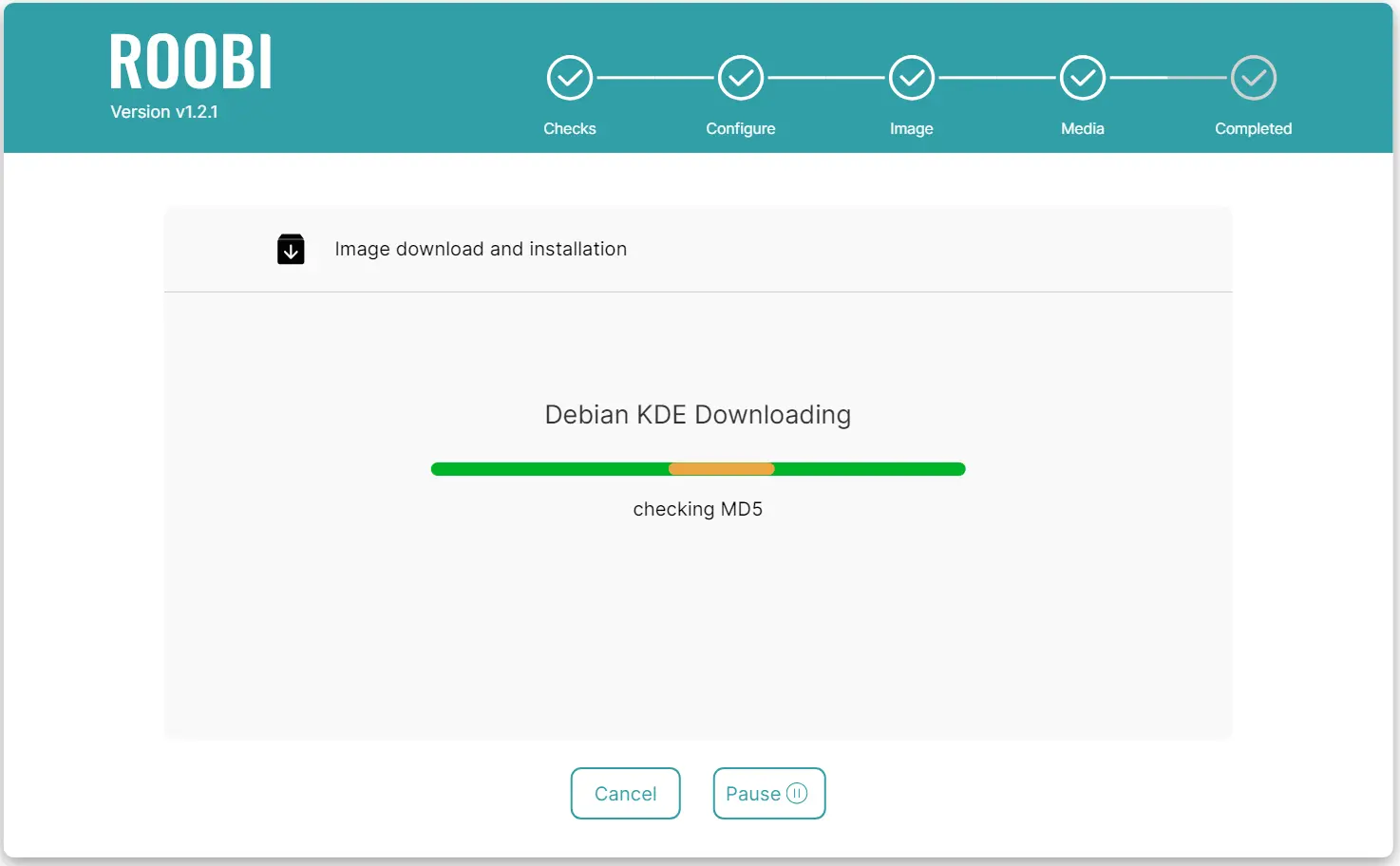This screenshot has width=1400, height=866.
Task: Click the image download box icon
Action: (x=291, y=249)
